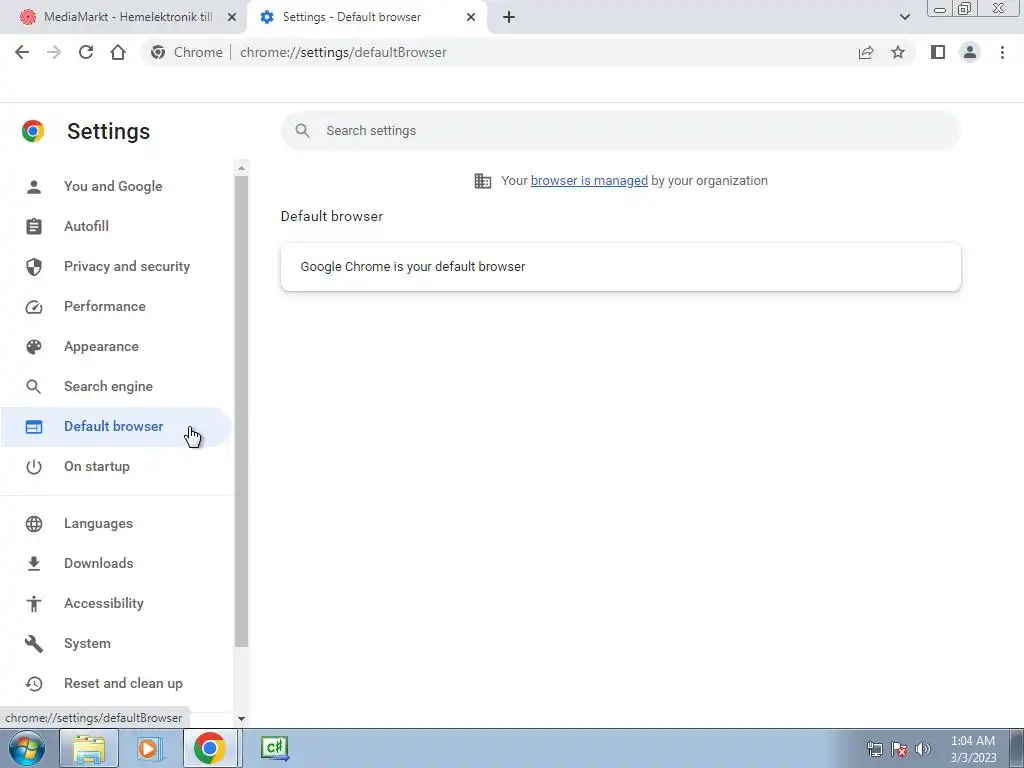Click the Languages globe icon

pos(34,524)
